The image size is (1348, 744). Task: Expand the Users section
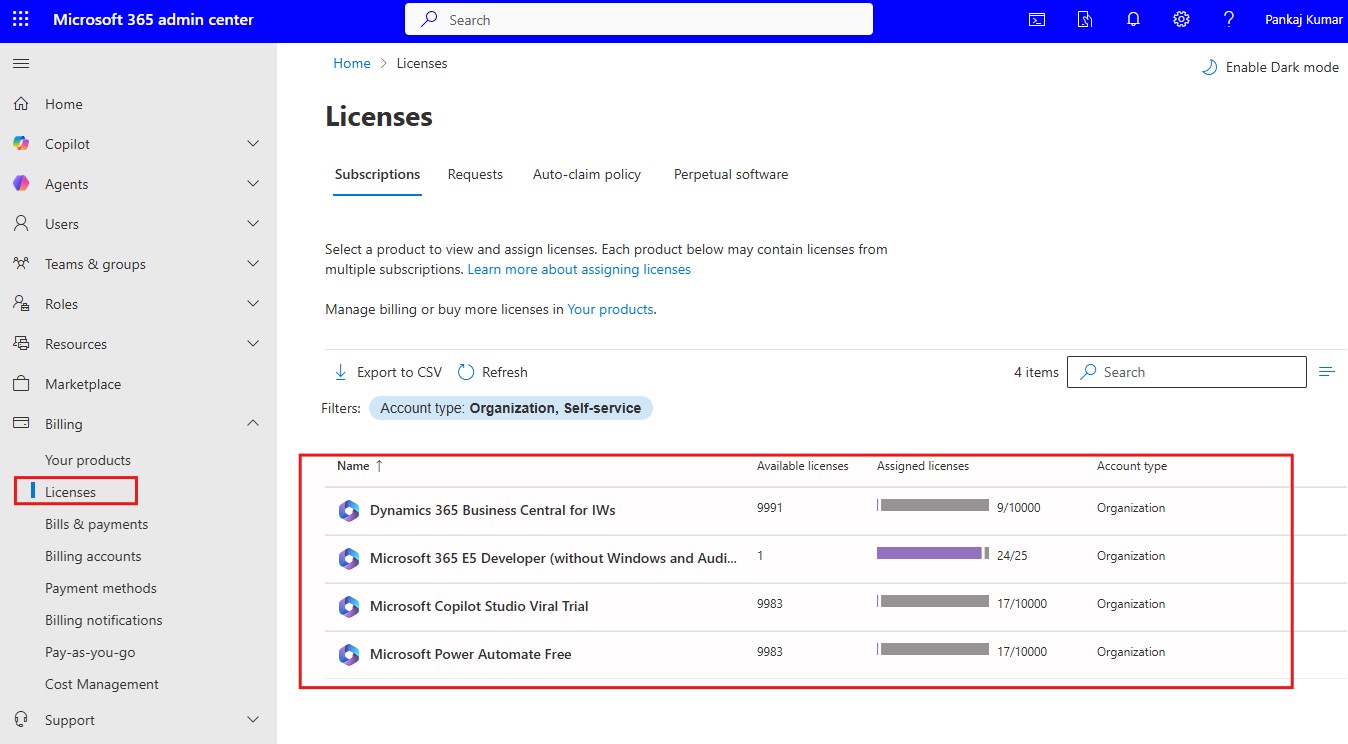pyautogui.click(x=253, y=223)
